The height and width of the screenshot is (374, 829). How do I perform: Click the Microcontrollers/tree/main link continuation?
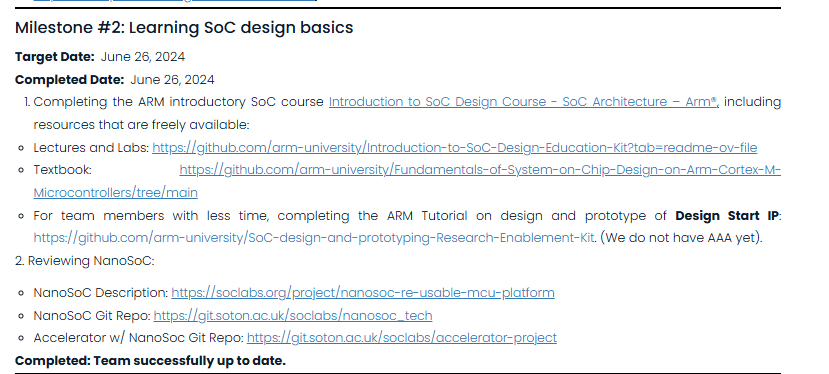pos(115,193)
